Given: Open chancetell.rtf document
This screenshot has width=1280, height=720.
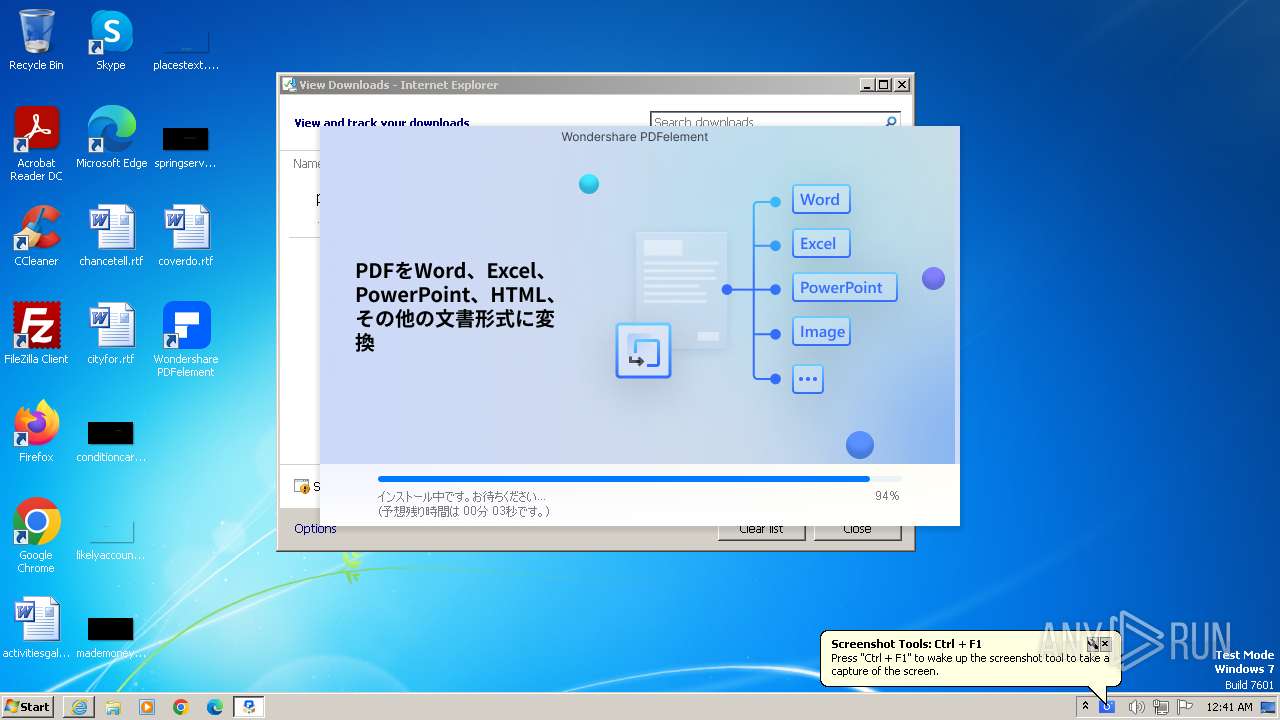Looking at the screenshot, I should tap(111, 236).
